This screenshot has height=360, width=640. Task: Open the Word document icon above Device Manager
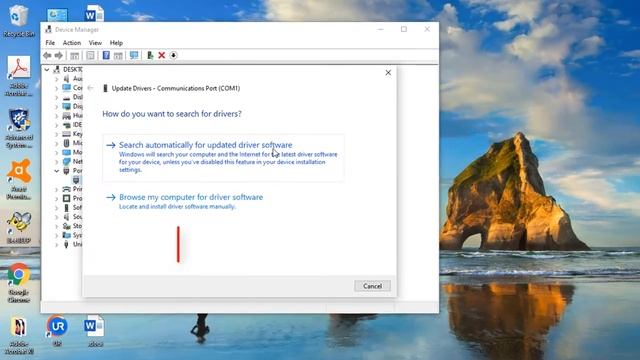tap(94, 14)
